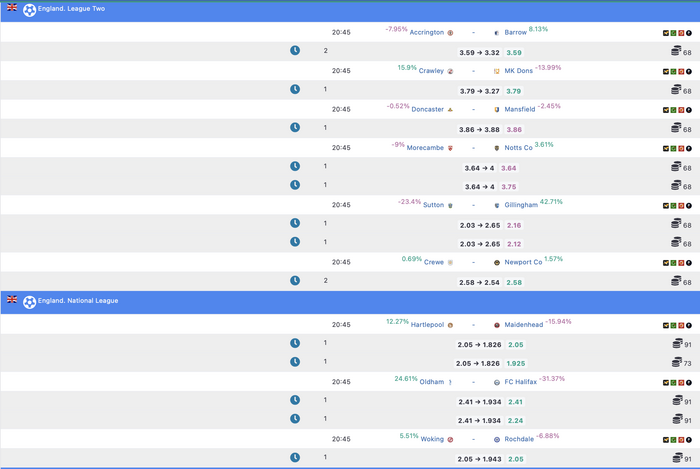Click the pink 3.86 odds value
Viewport: 700px width, 469px height.
[514, 129]
